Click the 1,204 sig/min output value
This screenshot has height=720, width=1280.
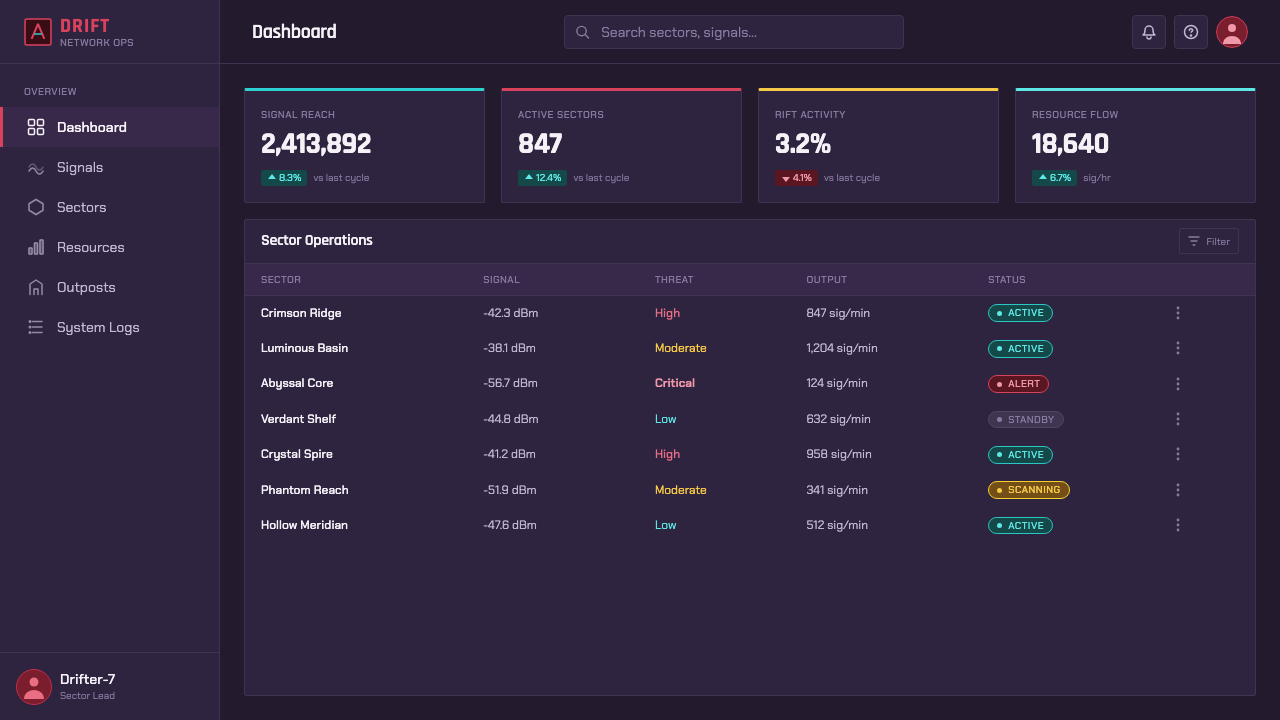pyautogui.click(x=842, y=348)
